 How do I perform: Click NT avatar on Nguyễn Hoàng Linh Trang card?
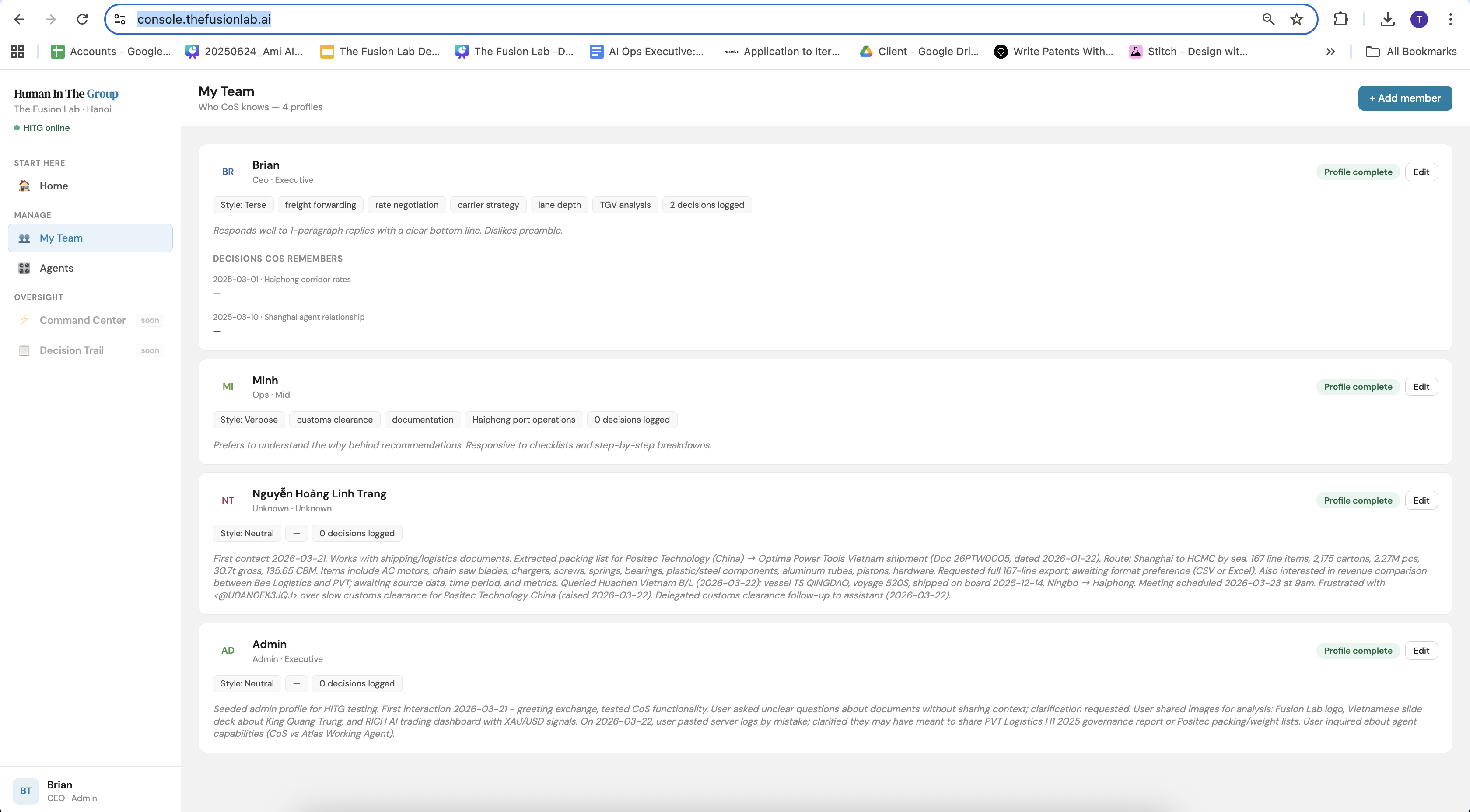227,500
